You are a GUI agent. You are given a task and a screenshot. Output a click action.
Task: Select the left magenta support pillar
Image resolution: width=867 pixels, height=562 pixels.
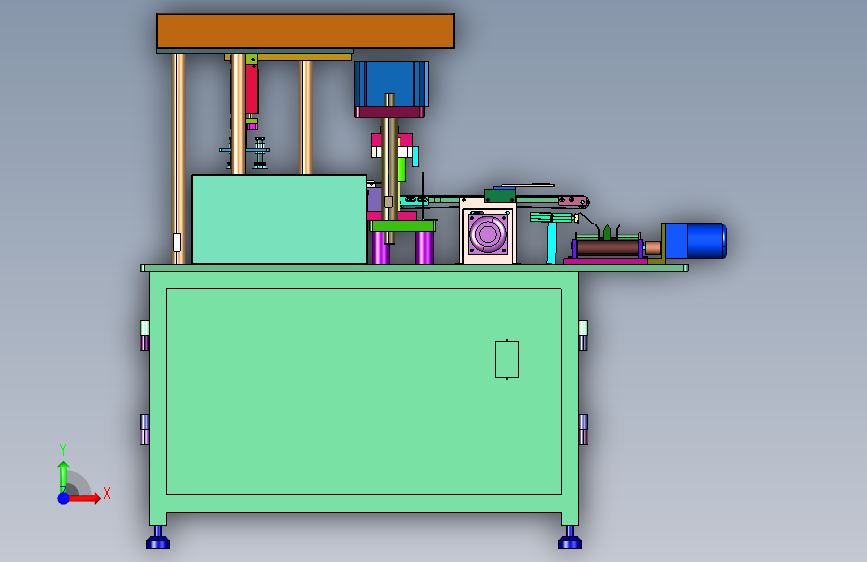tap(380, 248)
